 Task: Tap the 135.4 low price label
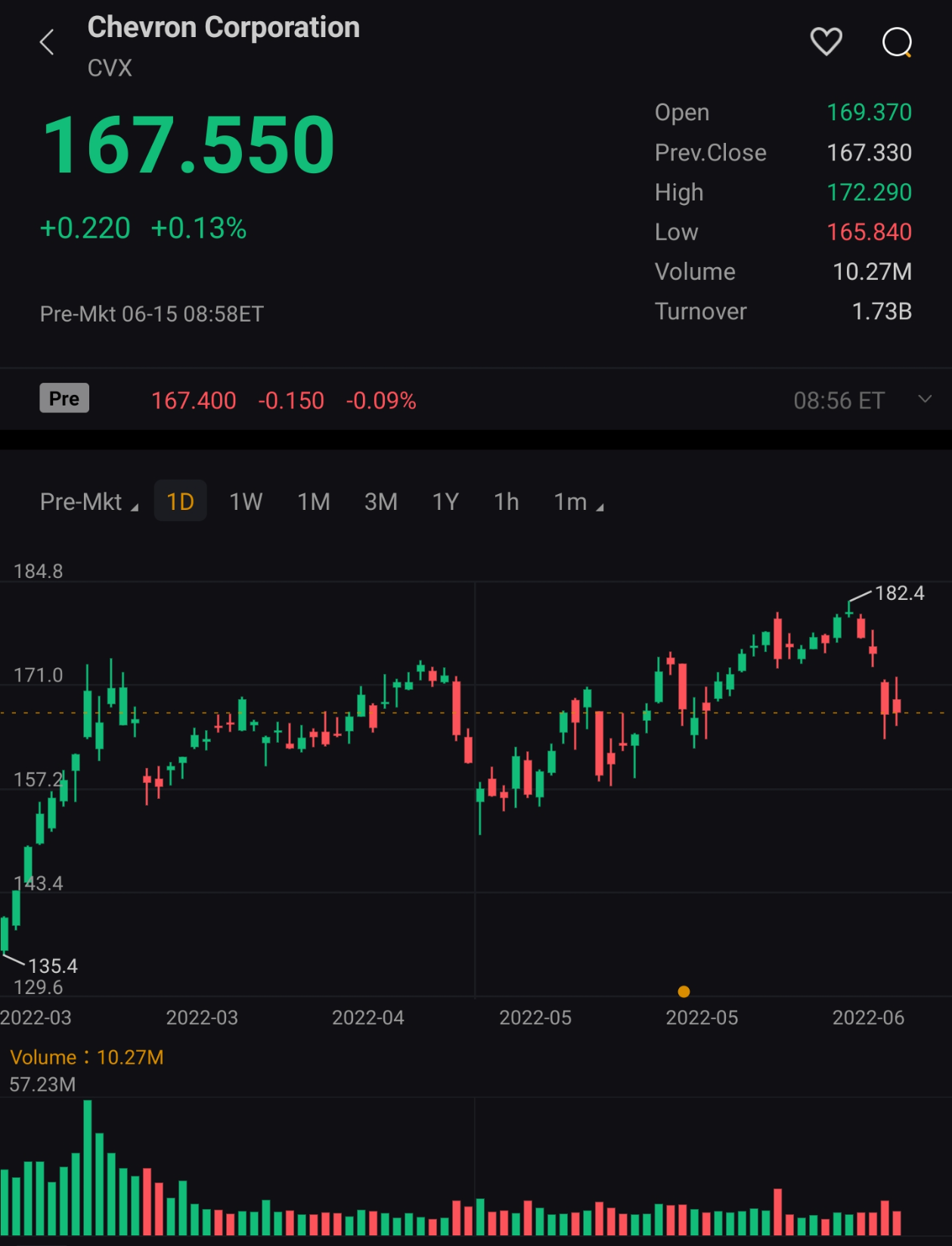(53, 965)
